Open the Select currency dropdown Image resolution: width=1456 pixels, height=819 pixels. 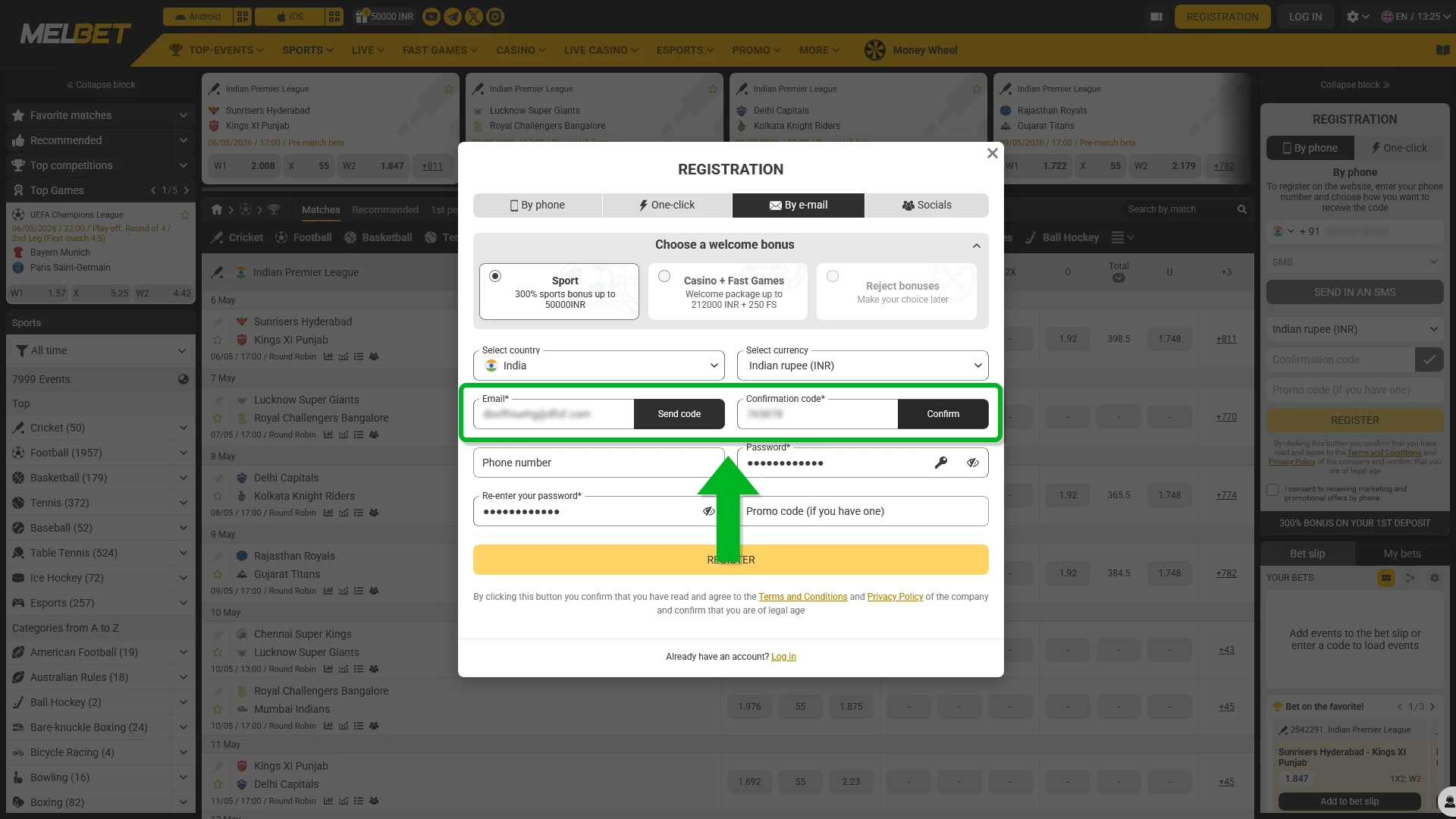(863, 366)
